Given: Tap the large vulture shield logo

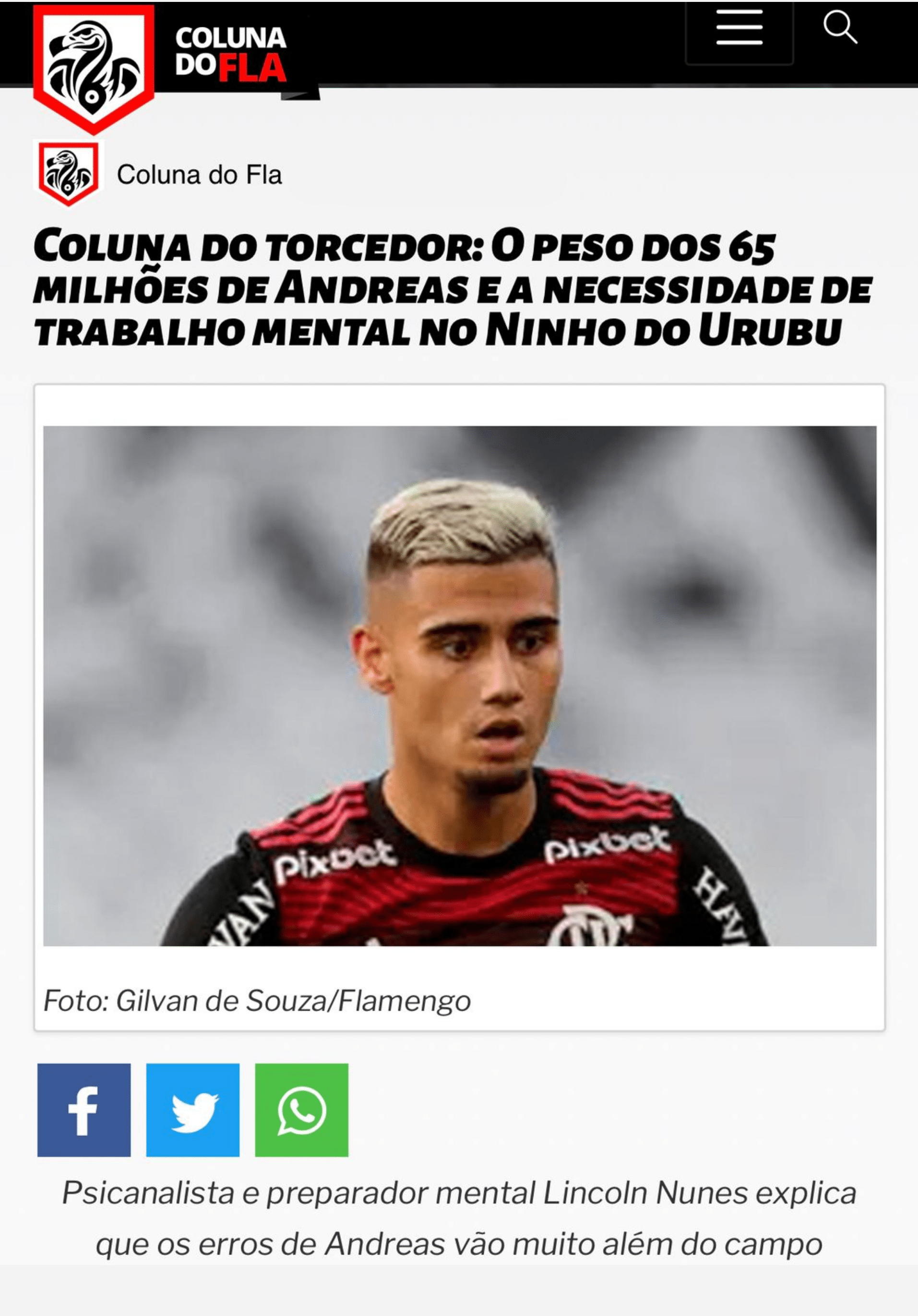Looking at the screenshot, I should (94, 68).
